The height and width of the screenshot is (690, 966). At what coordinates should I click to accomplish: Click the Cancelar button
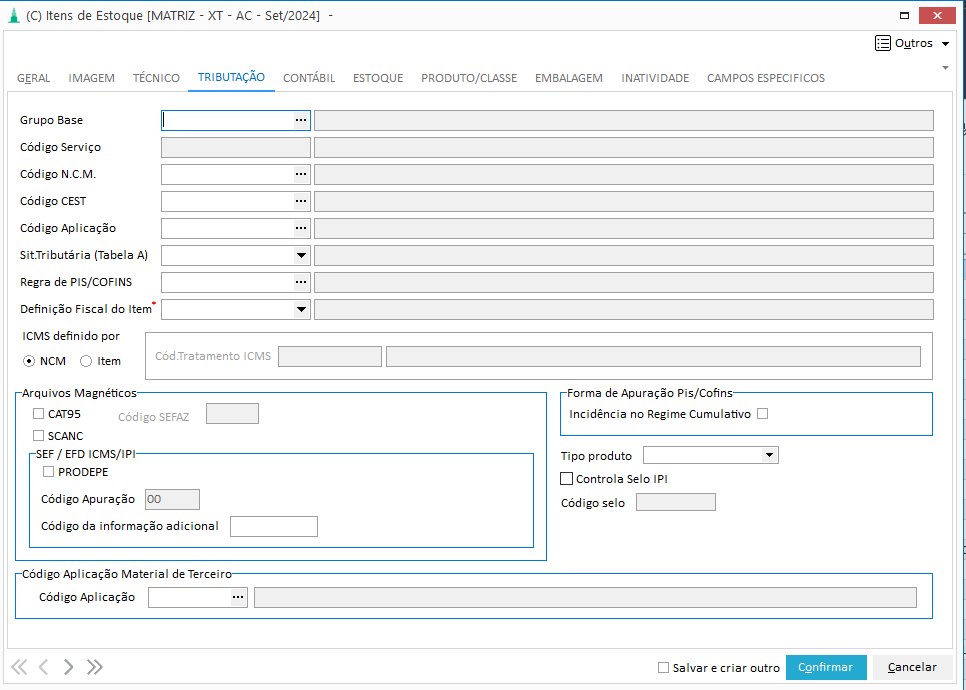click(912, 667)
